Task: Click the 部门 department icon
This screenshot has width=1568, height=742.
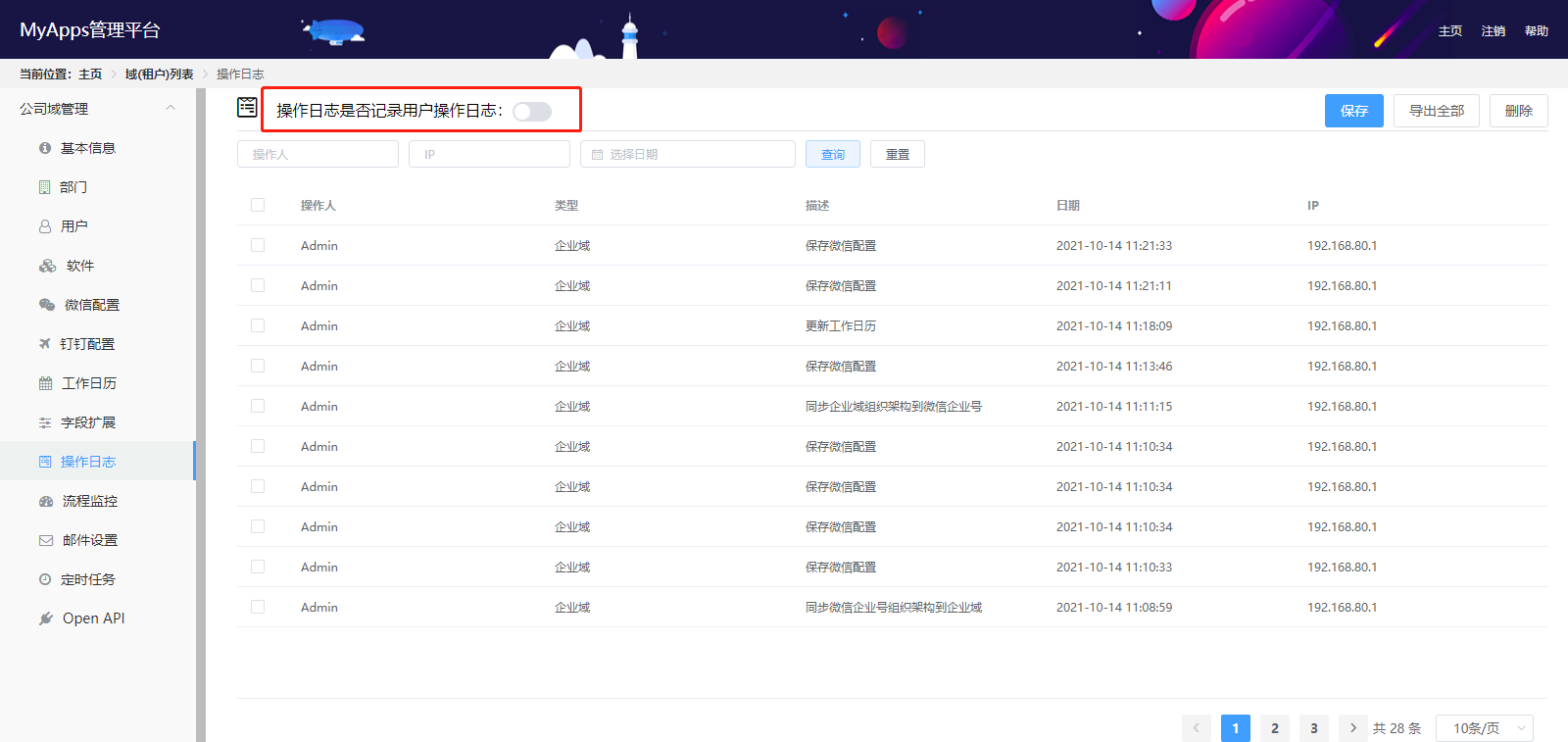Action: pos(44,187)
